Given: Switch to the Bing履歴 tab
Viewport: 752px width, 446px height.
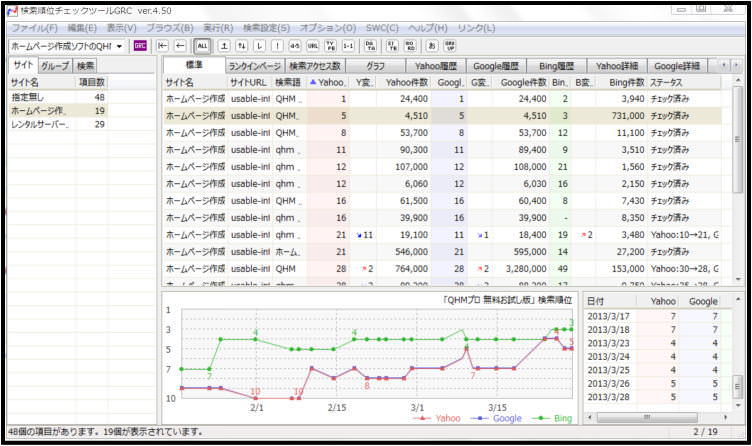Looking at the screenshot, I should tap(556, 66).
